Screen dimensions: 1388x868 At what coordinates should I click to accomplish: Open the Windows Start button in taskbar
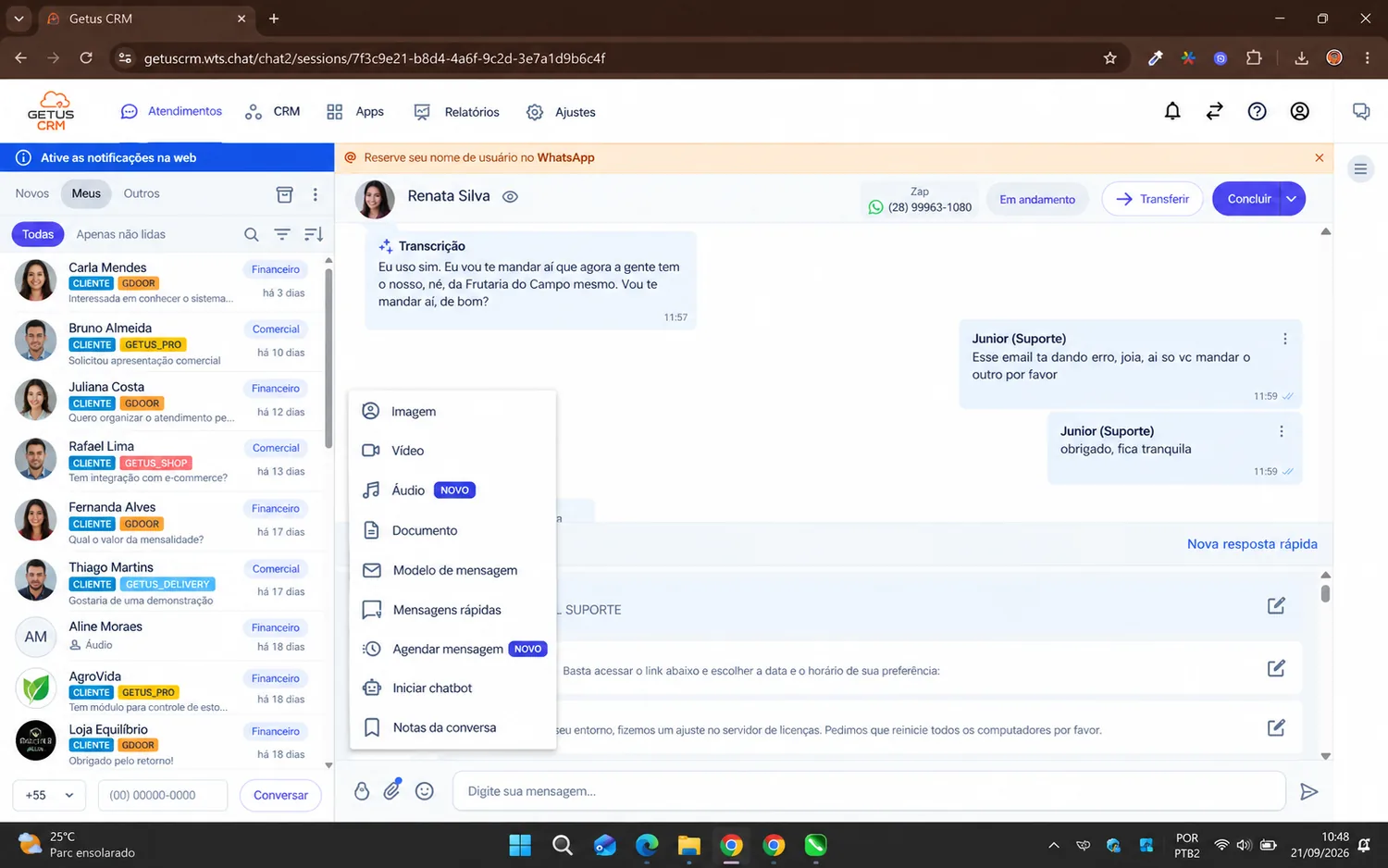pyautogui.click(x=520, y=845)
